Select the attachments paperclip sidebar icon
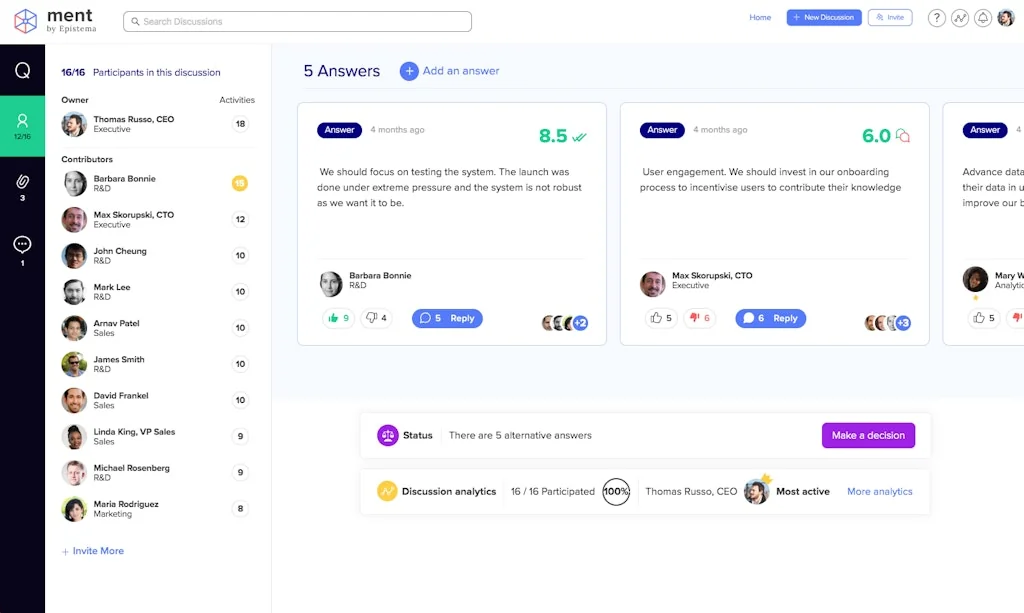 (x=22, y=185)
